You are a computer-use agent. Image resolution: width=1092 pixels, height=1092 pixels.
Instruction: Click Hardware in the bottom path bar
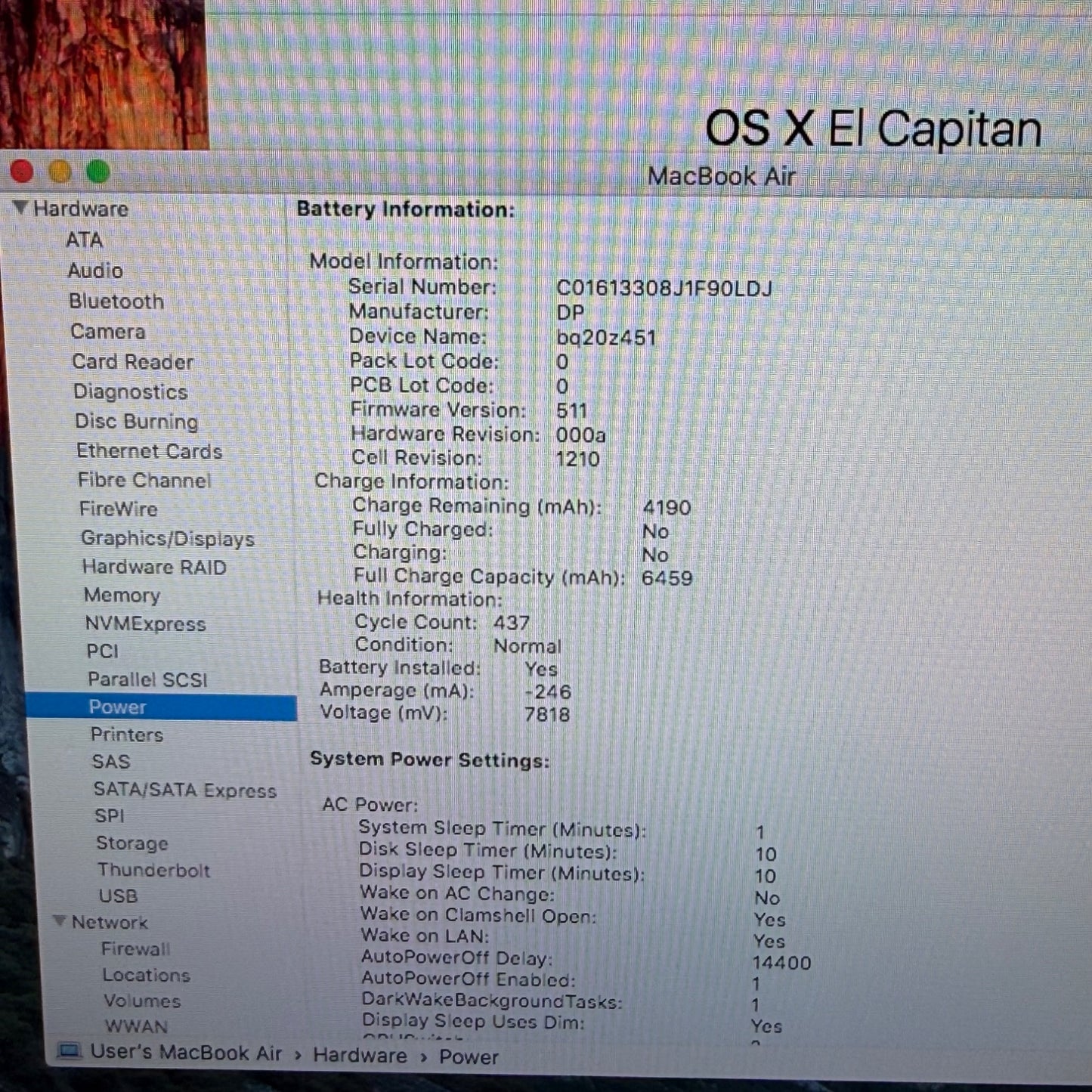[360, 1055]
